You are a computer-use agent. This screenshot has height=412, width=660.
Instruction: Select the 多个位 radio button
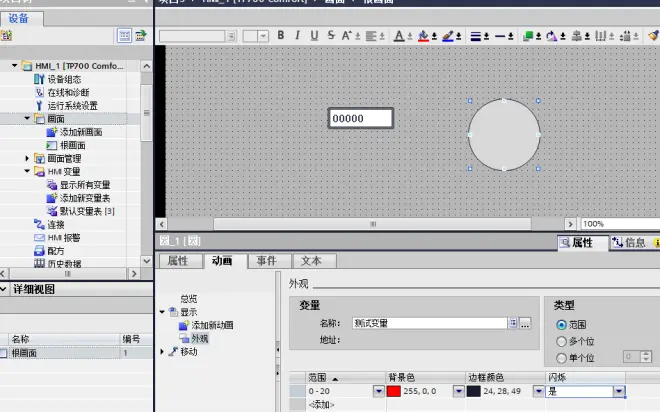(561, 341)
